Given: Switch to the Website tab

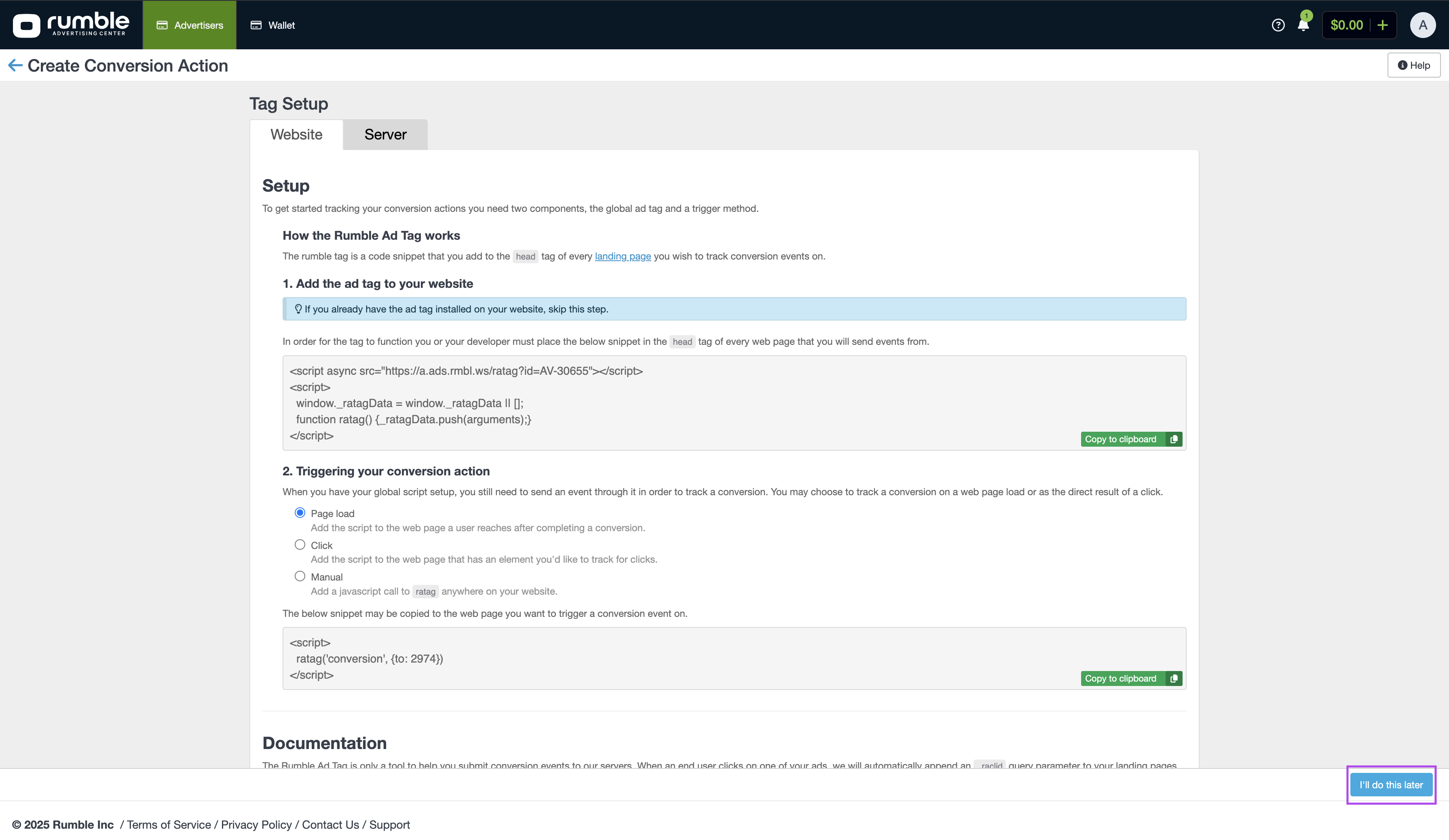Looking at the screenshot, I should [296, 135].
